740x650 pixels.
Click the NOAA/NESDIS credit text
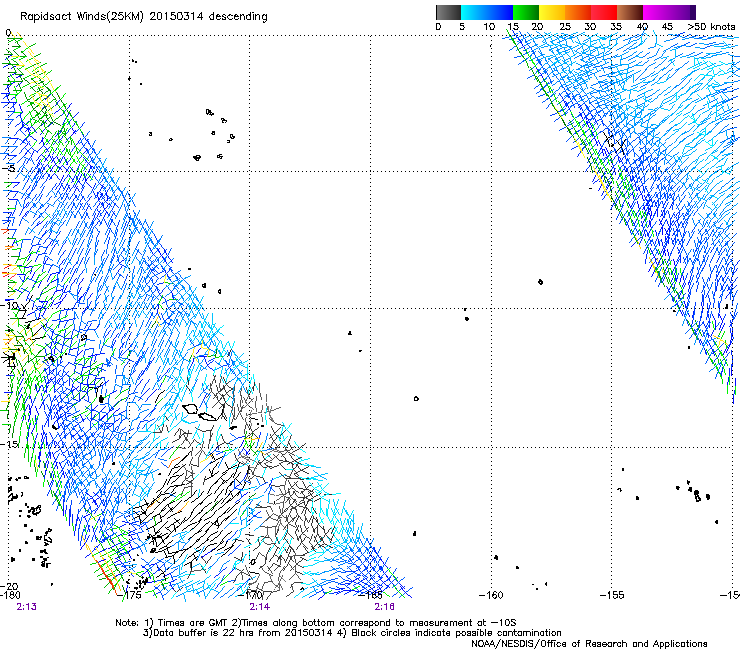pos(589,644)
